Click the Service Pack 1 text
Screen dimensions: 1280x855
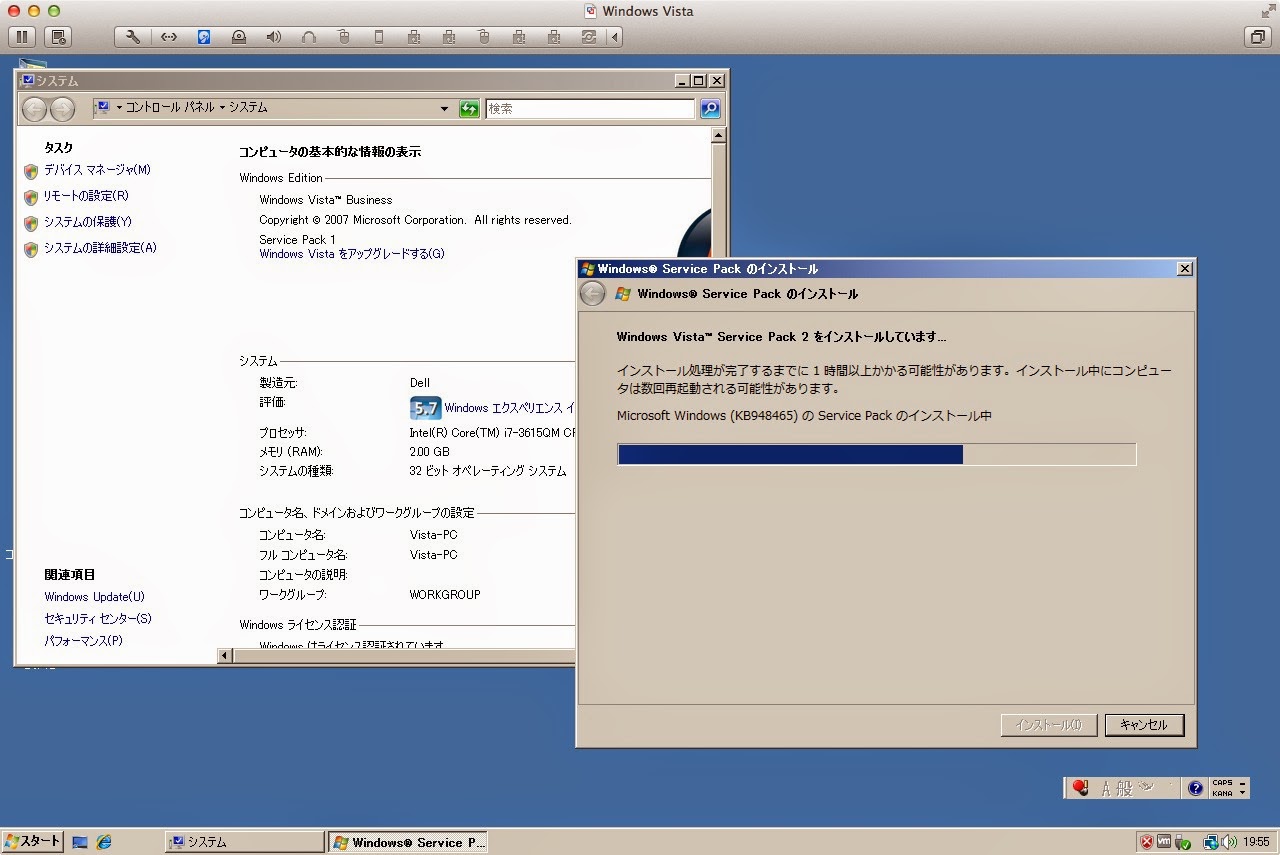pos(297,240)
